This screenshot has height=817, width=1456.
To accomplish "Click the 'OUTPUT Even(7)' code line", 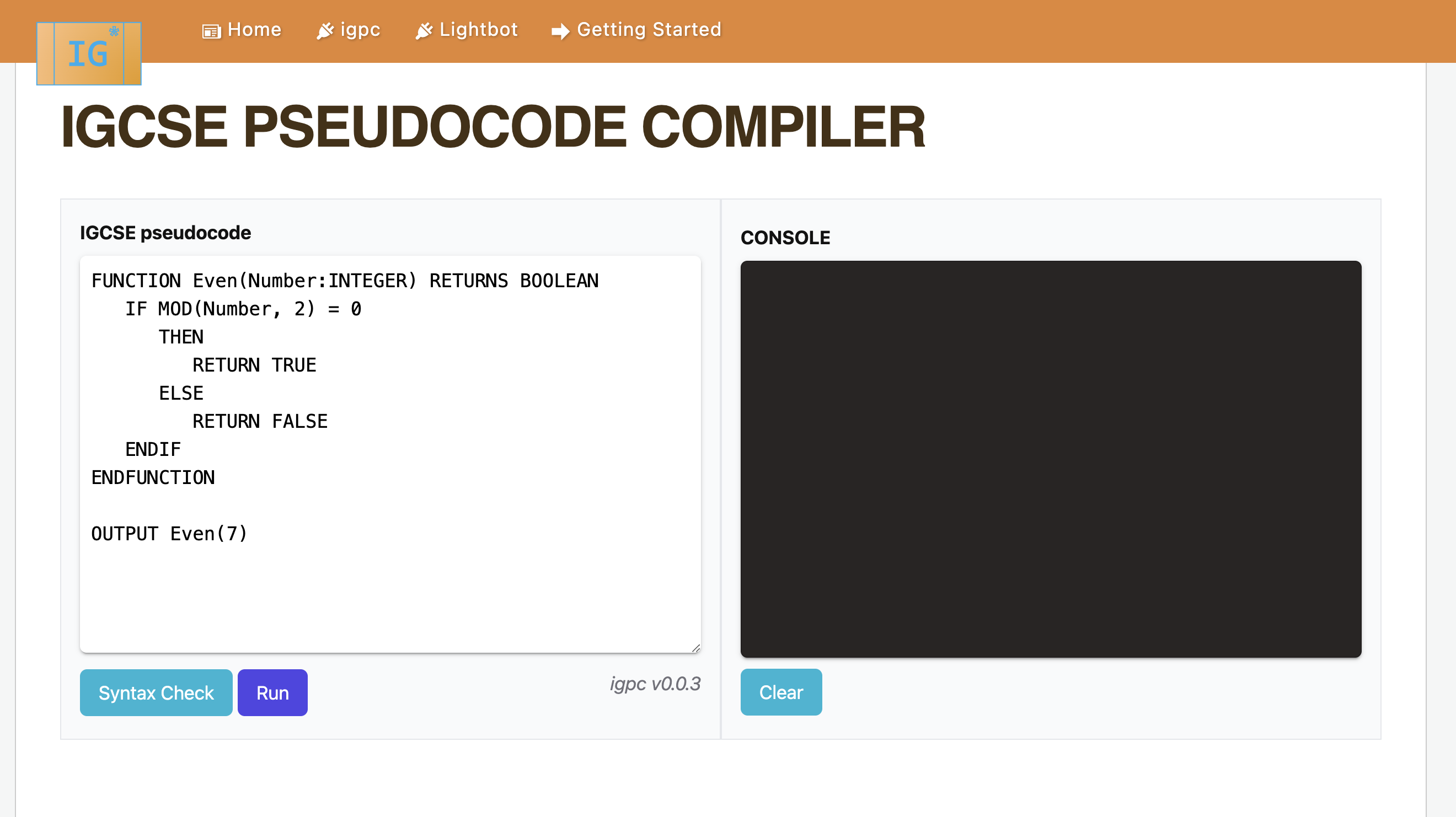I will 169,534.
